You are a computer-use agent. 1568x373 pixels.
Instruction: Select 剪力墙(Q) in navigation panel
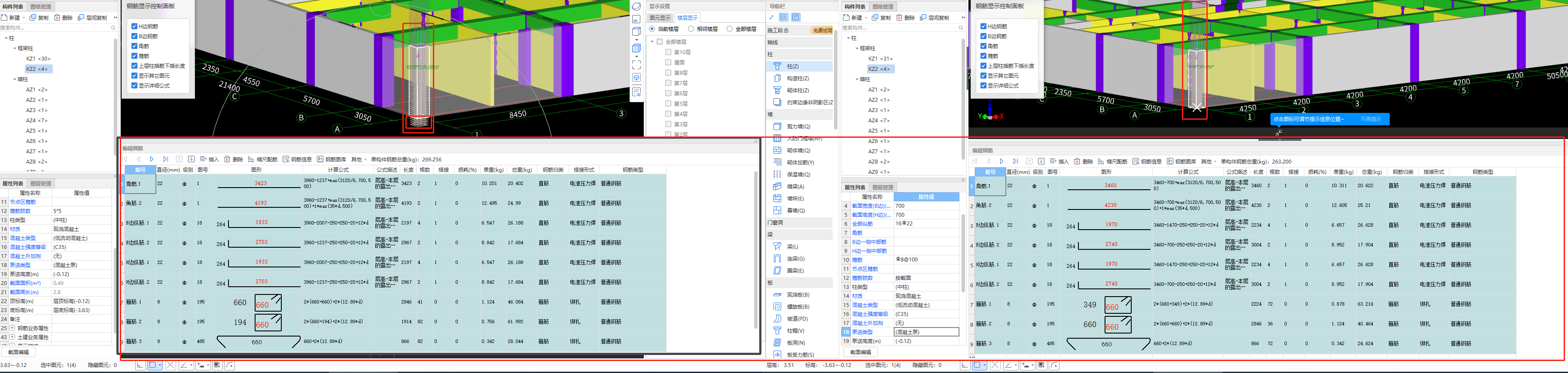tap(799, 127)
